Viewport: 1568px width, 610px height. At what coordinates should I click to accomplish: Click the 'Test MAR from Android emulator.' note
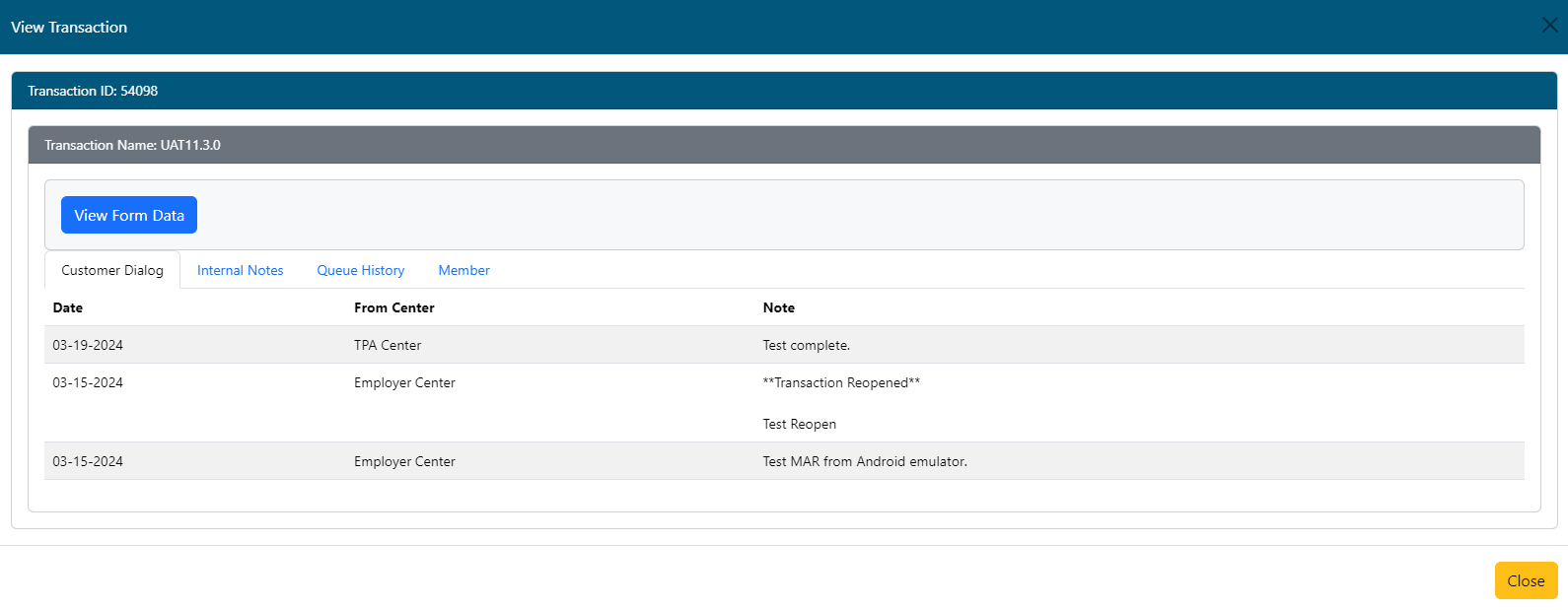click(865, 461)
